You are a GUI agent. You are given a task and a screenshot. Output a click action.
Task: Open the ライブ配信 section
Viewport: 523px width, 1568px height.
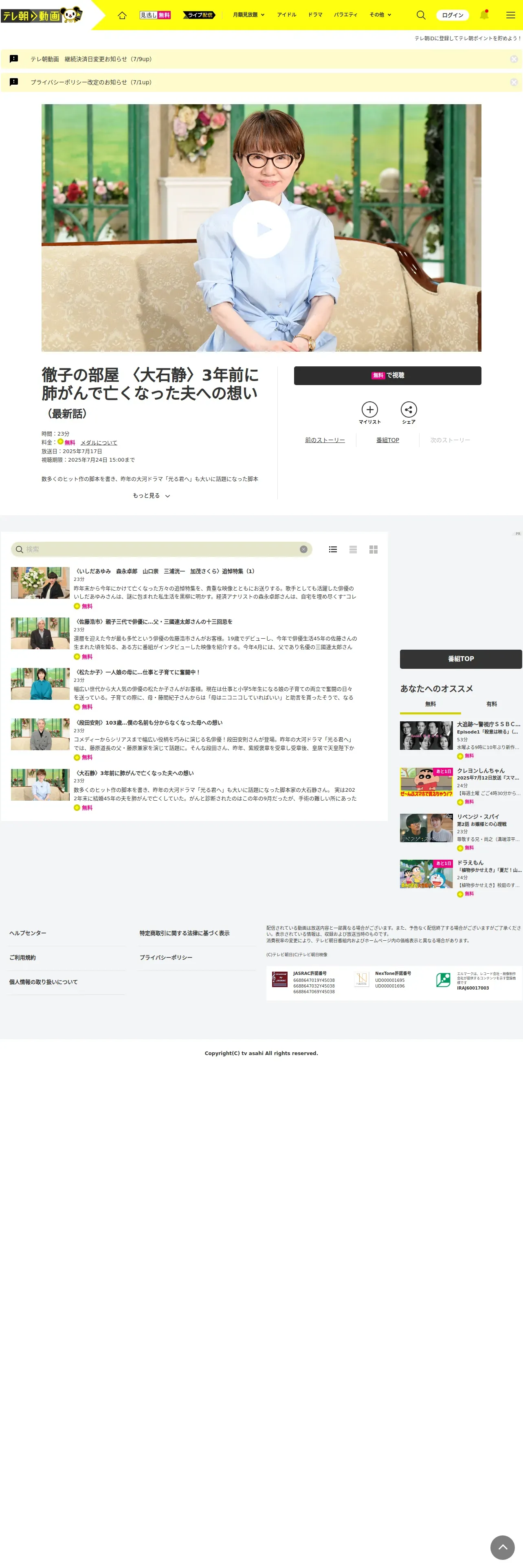tap(199, 15)
